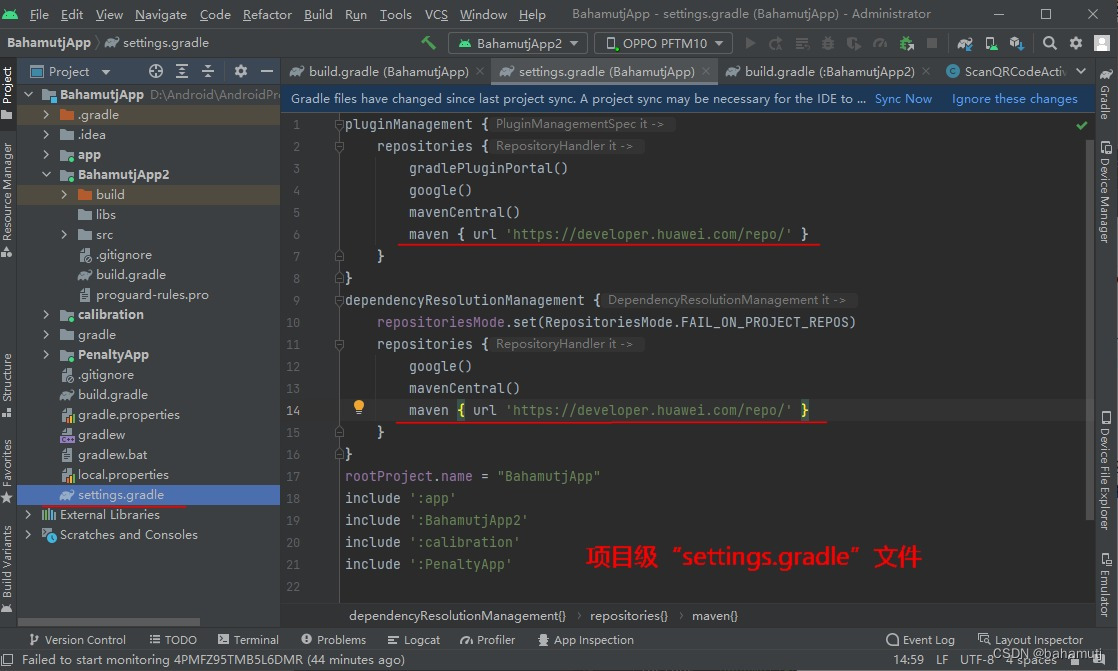Switch to build.gradle (:BahamutjApp2) tab

point(828,71)
